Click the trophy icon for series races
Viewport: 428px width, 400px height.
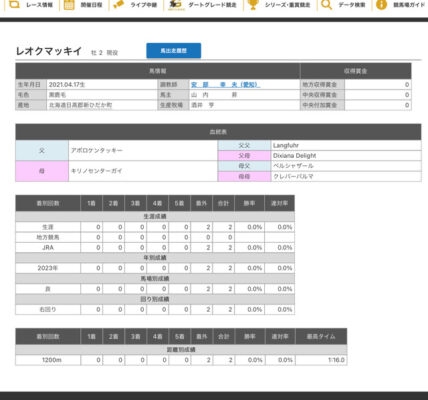point(253,4)
